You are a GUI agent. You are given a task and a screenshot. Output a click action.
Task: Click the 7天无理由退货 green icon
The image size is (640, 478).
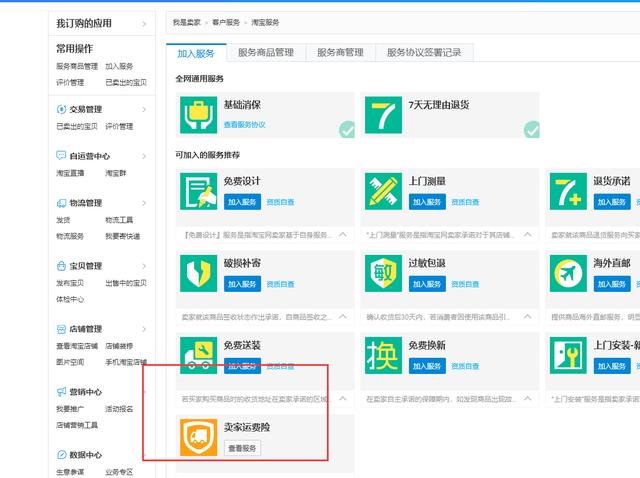click(383, 115)
